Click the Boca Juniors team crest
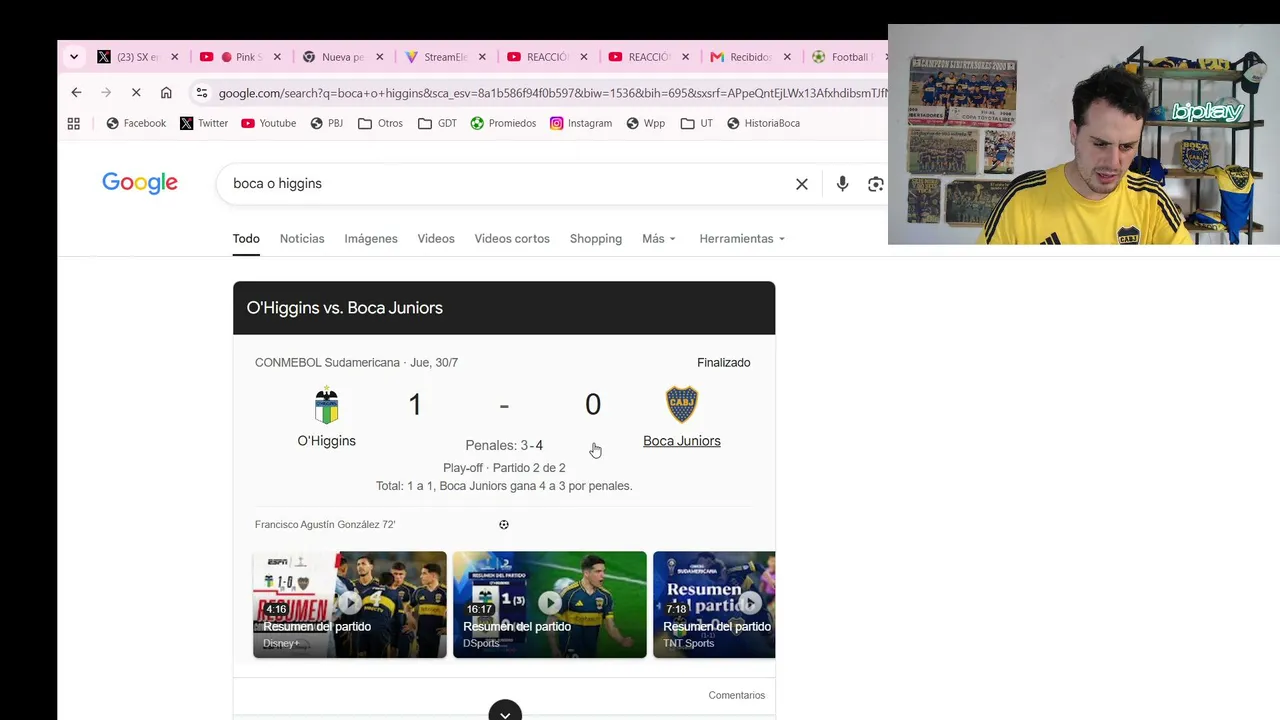The width and height of the screenshot is (1280, 720). [682, 405]
